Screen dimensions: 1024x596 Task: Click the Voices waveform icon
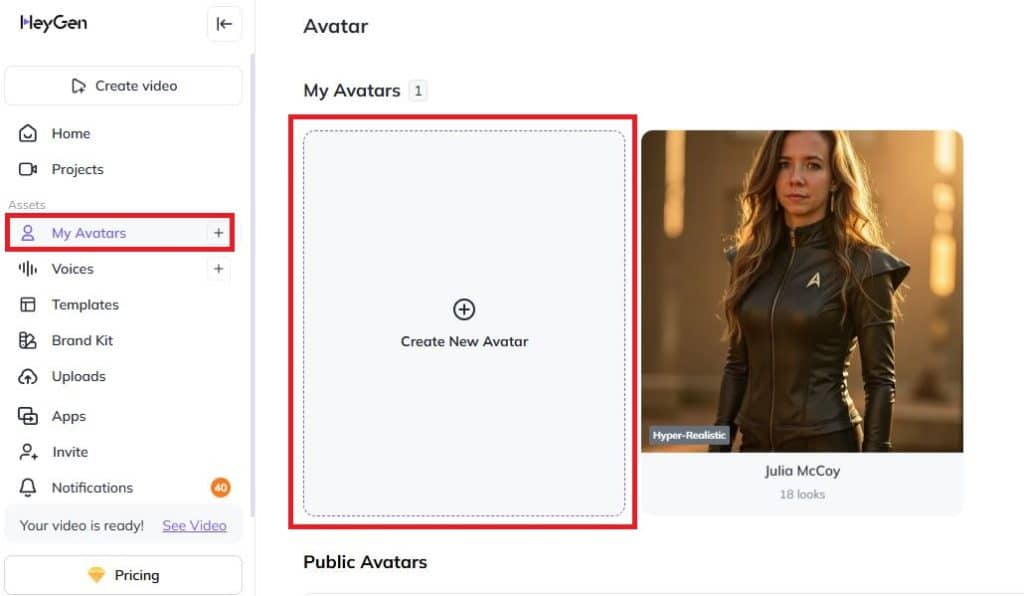coord(27,269)
